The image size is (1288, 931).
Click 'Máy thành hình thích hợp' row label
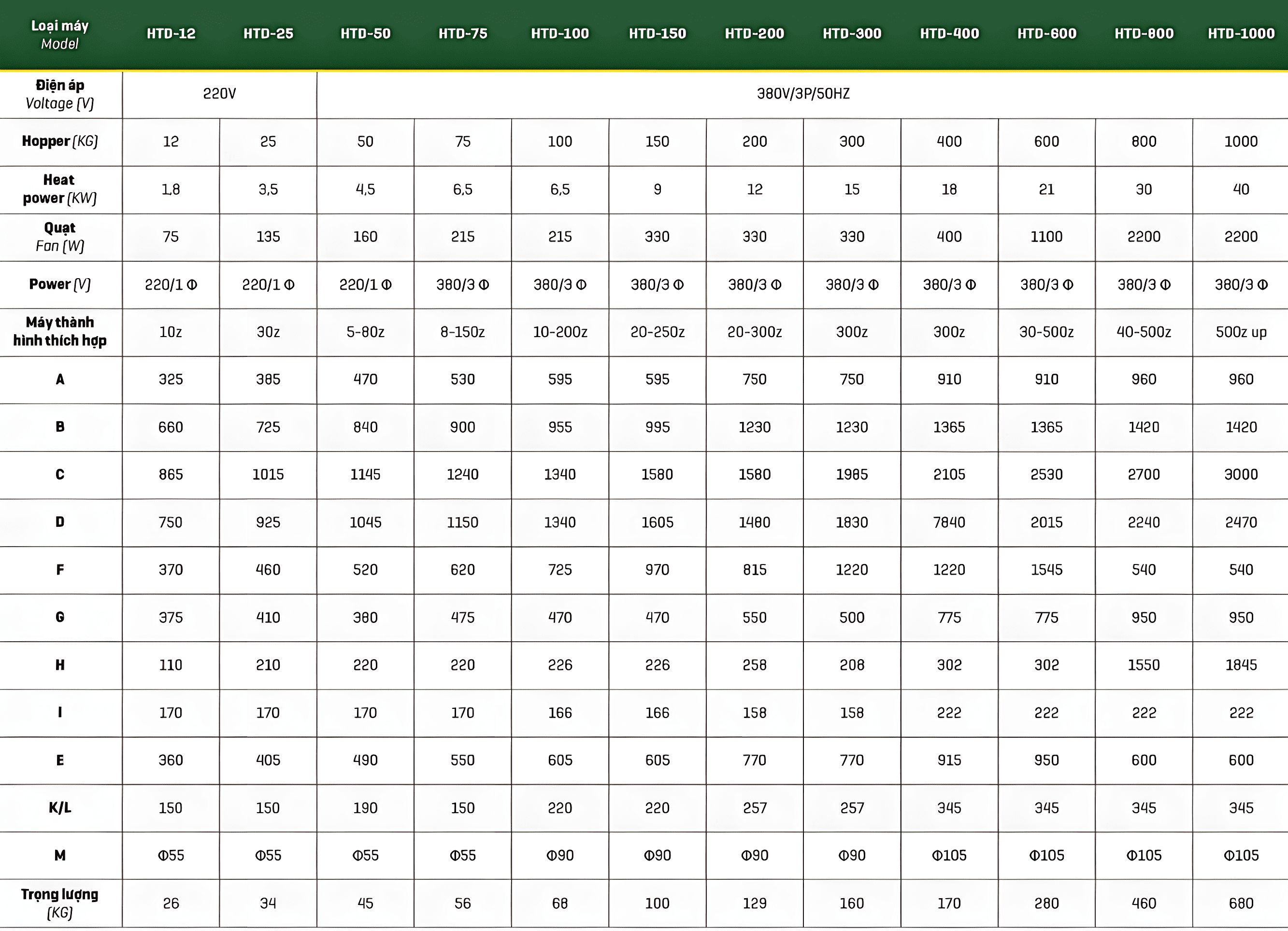[59, 332]
